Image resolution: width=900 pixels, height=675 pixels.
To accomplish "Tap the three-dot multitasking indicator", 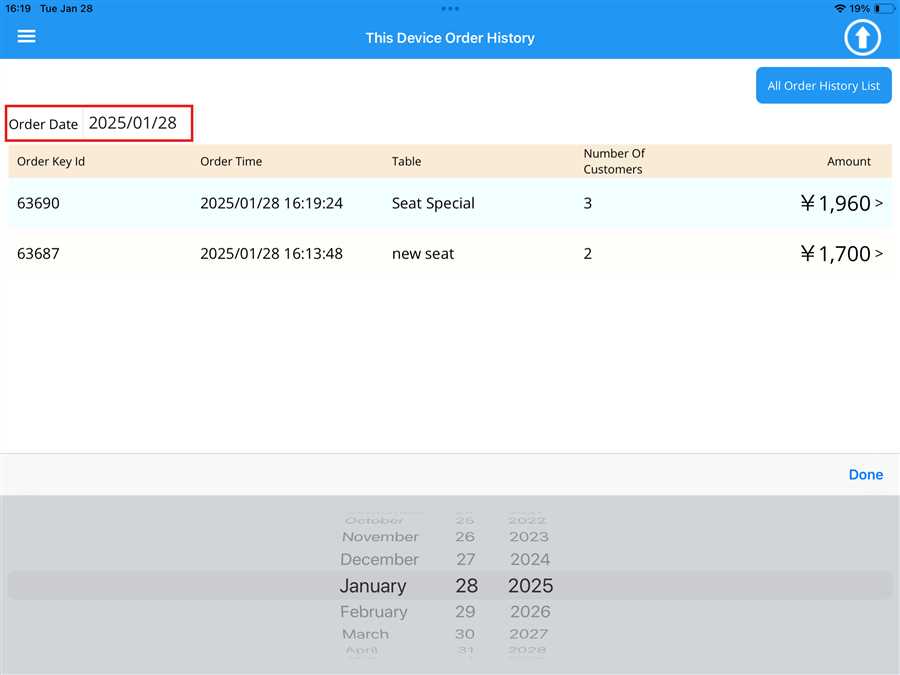I will click(x=450, y=8).
